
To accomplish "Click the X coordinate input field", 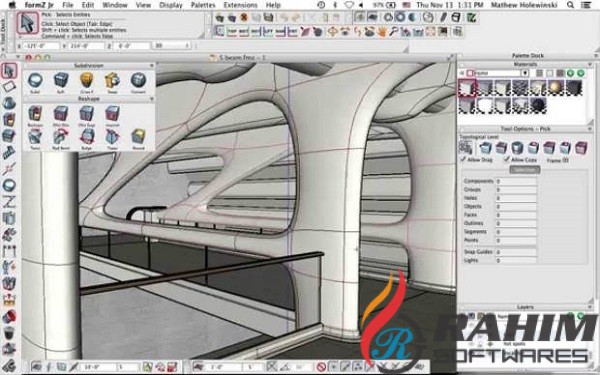I will click(x=41, y=46).
